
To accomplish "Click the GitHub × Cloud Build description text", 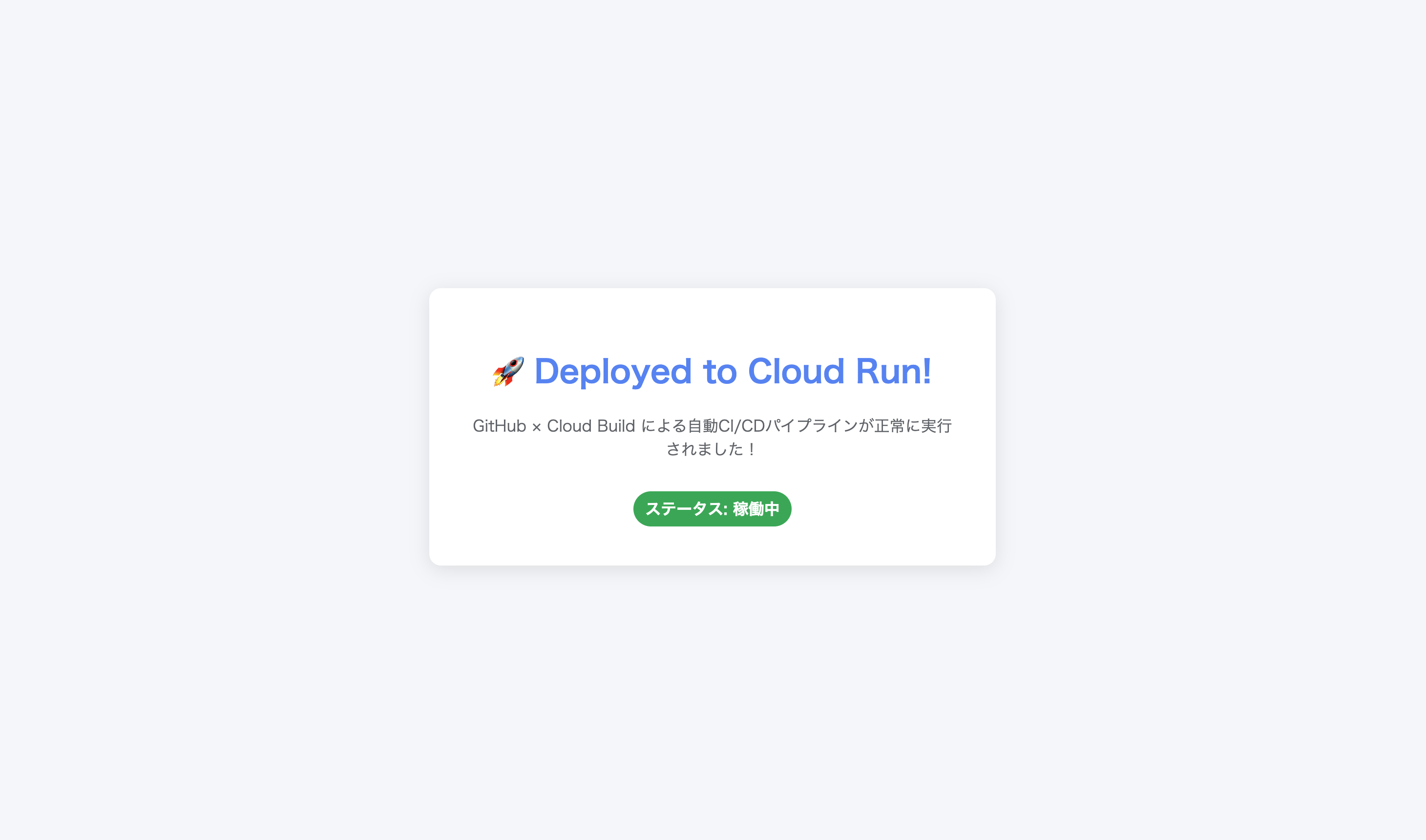I will (x=712, y=437).
